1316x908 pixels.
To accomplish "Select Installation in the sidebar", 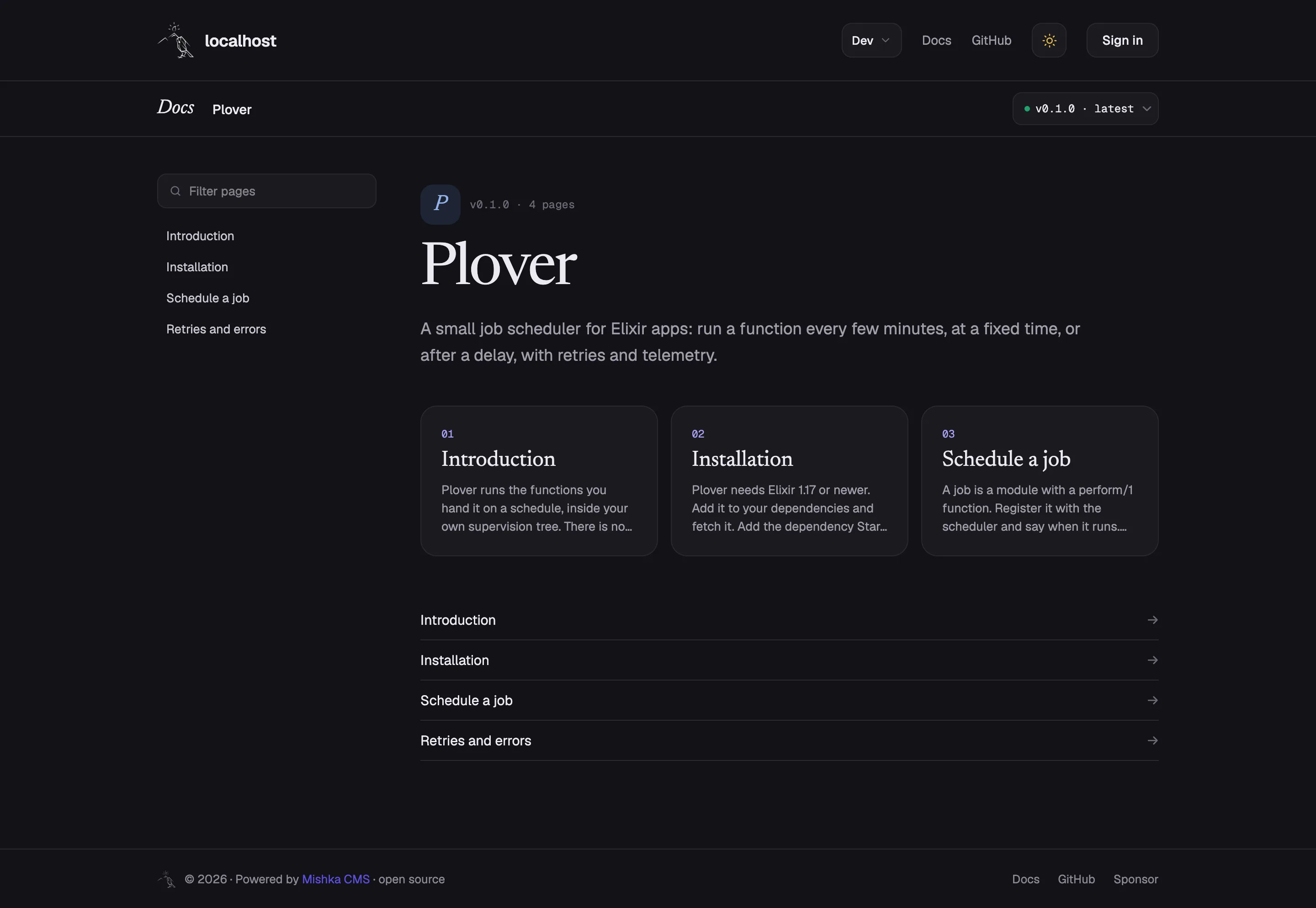I will tap(197, 267).
